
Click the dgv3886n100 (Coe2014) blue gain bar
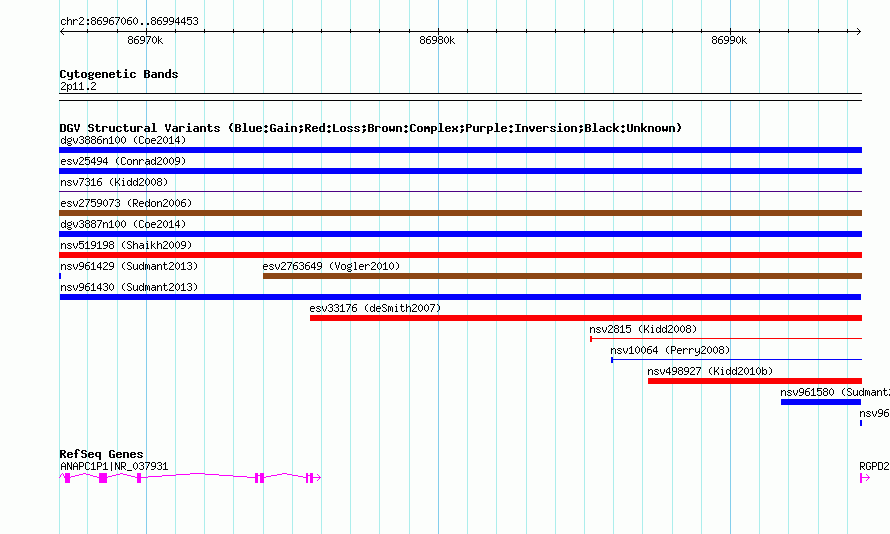coord(460,150)
